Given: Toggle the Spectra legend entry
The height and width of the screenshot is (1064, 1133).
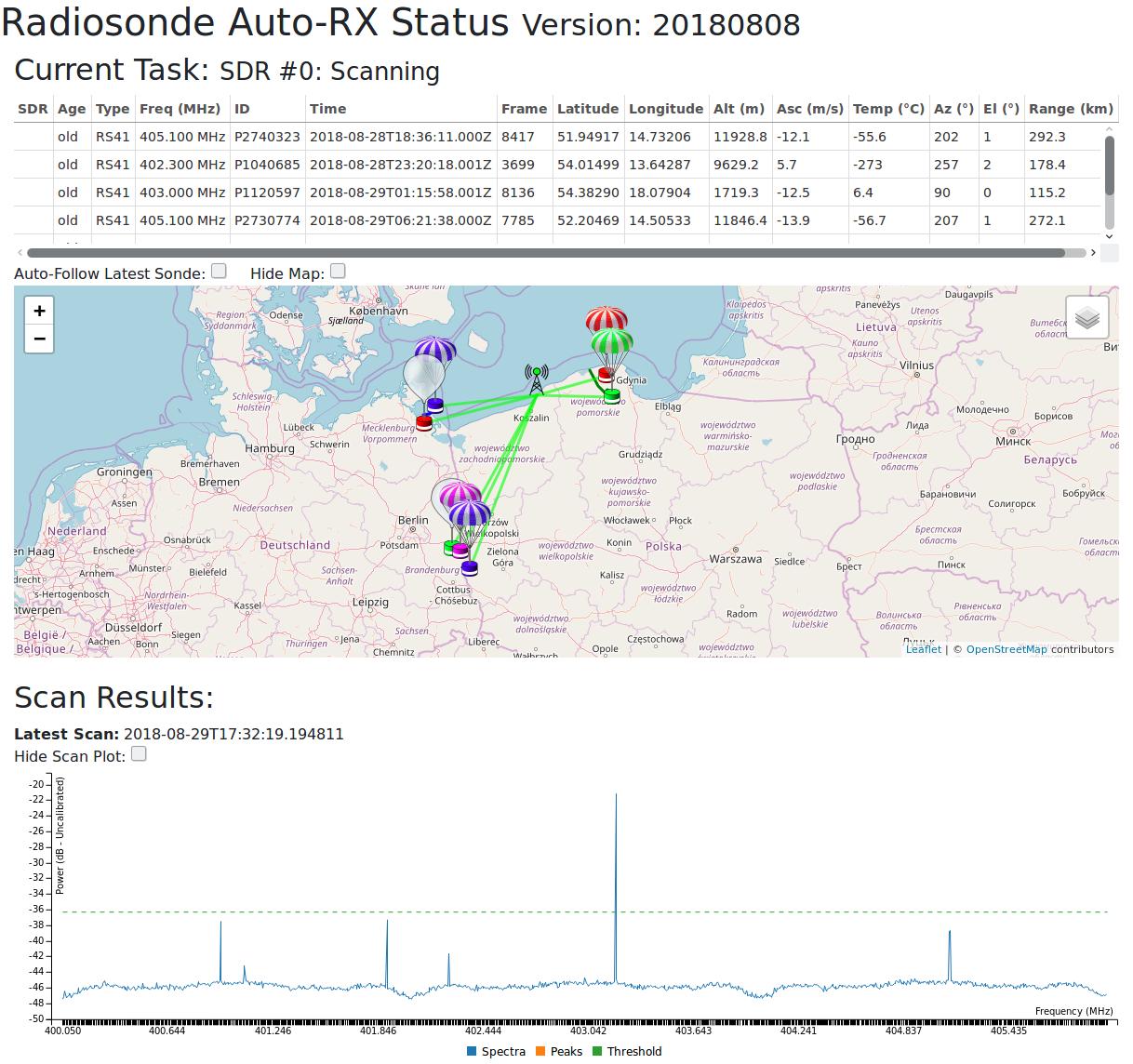Looking at the screenshot, I should [x=496, y=1051].
